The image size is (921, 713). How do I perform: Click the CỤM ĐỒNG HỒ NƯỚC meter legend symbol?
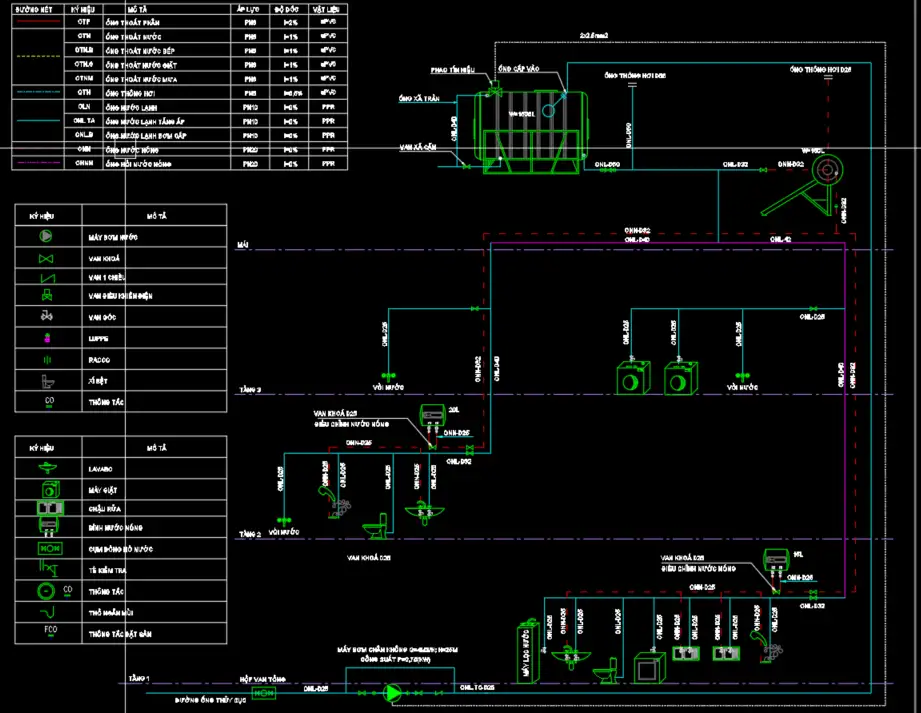(x=50, y=549)
